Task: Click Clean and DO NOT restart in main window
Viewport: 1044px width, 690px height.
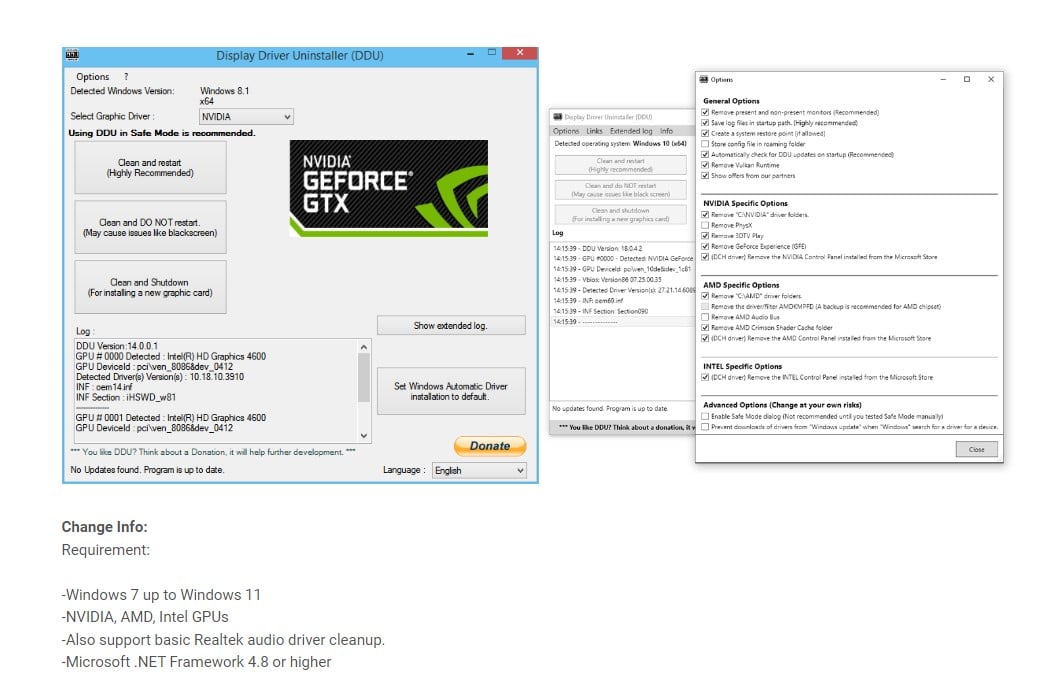Action: [x=150, y=228]
